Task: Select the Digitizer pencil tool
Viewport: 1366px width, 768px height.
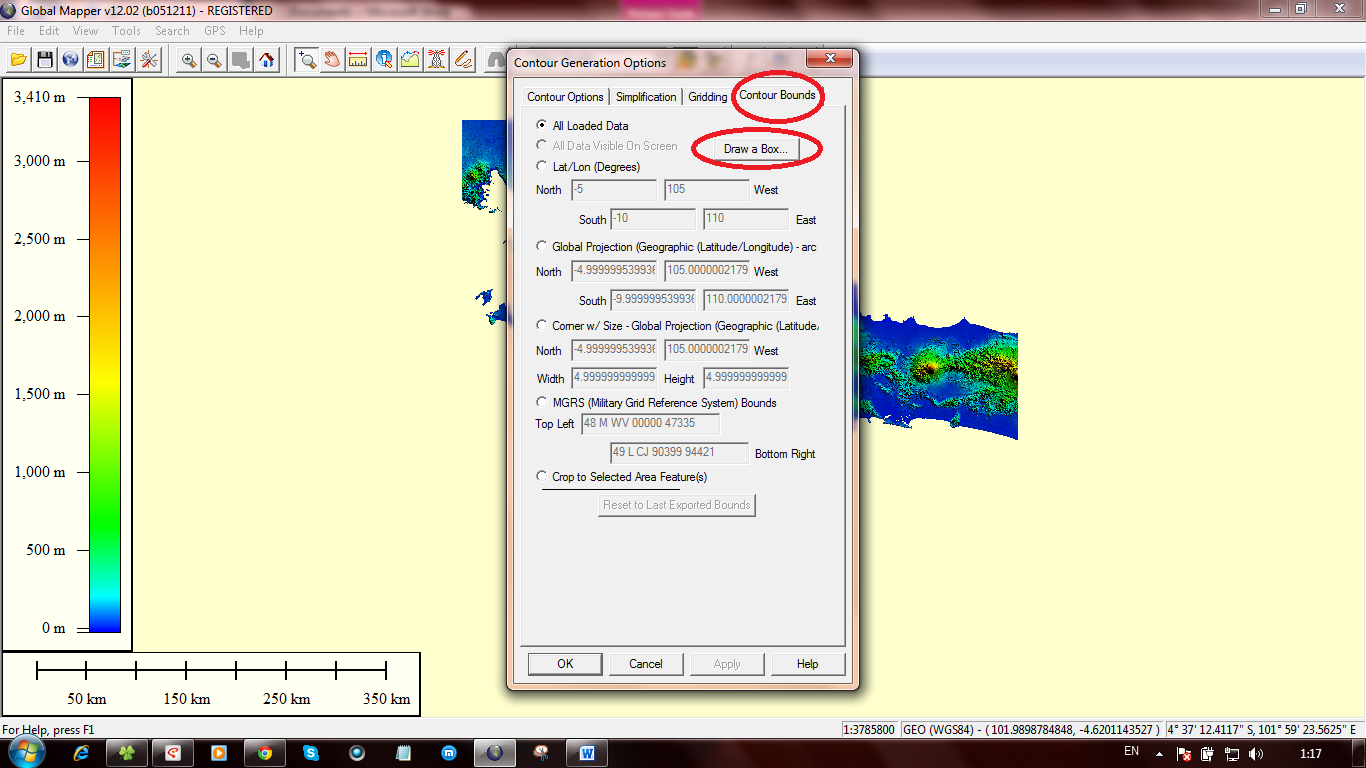Action: coord(462,60)
